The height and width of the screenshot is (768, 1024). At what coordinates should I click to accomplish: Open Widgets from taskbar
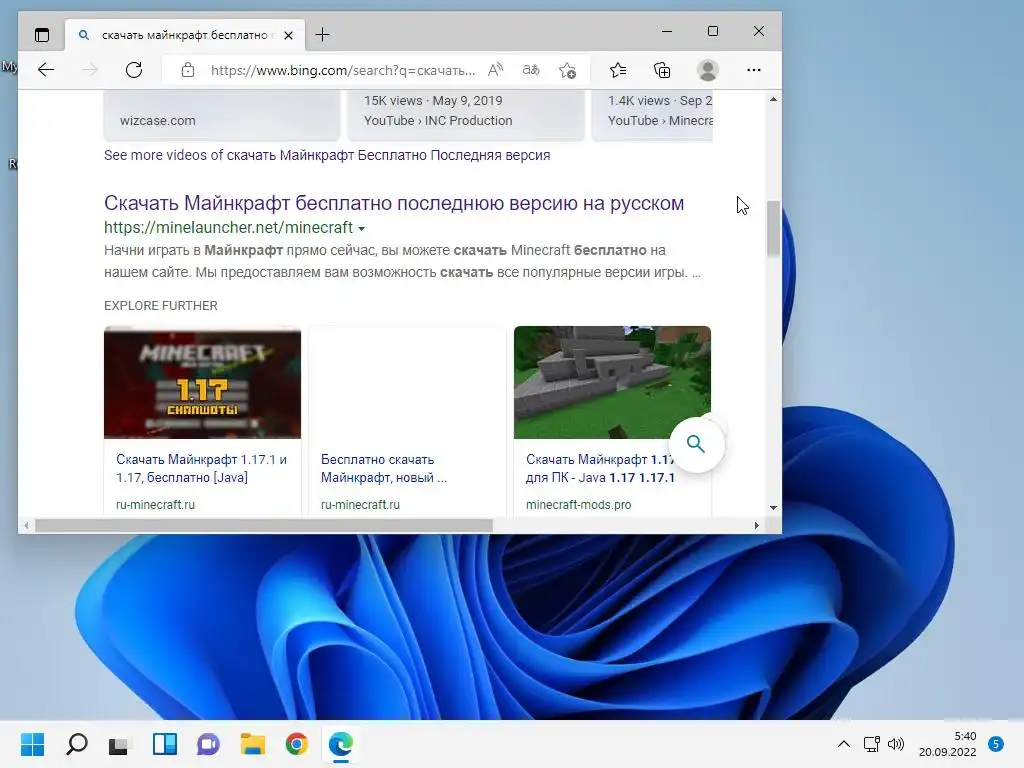coord(165,744)
